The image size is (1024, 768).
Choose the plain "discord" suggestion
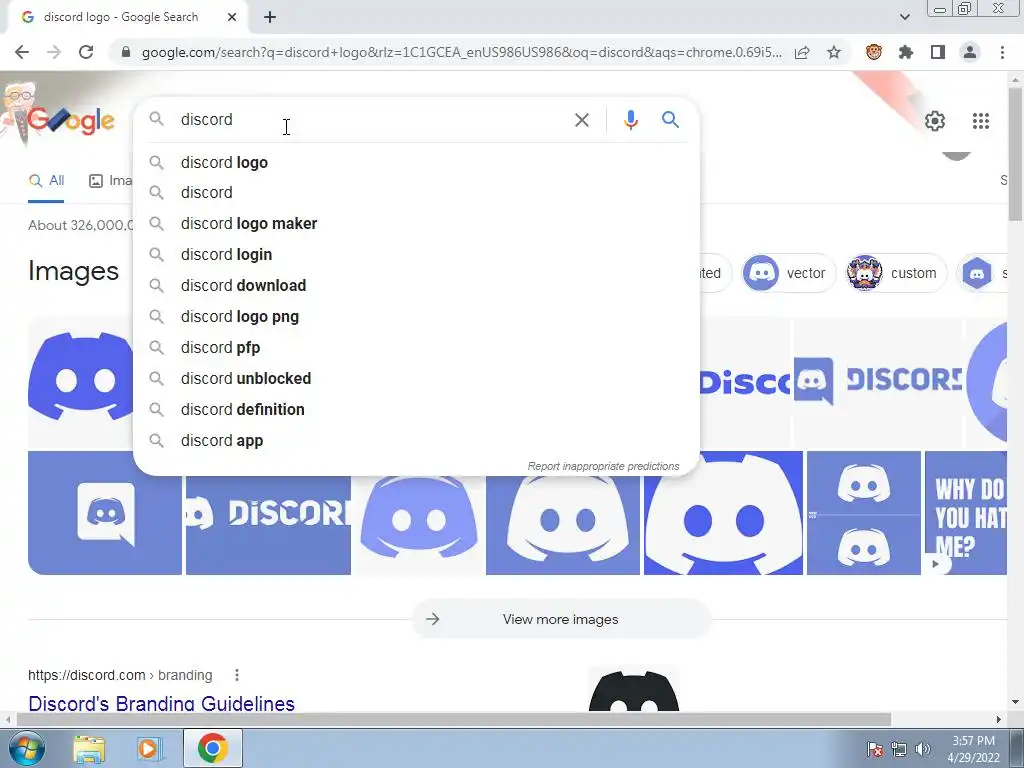tap(416, 193)
